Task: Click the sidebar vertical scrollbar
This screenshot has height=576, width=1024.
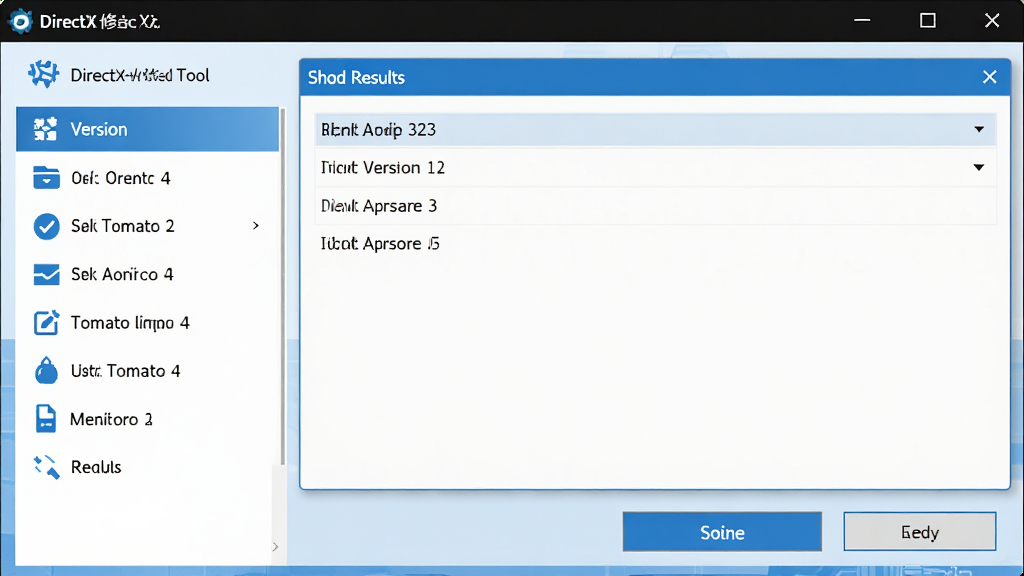Action: [283, 287]
